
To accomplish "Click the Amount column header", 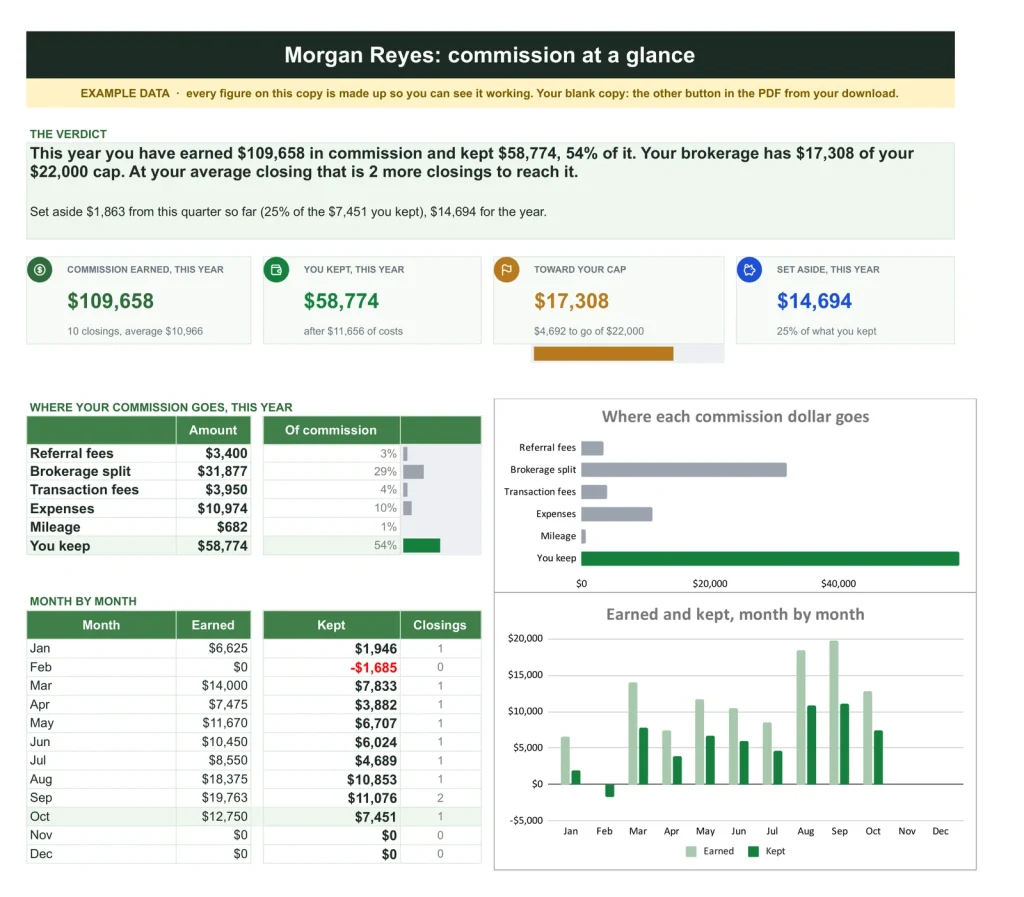I will 213,430.
